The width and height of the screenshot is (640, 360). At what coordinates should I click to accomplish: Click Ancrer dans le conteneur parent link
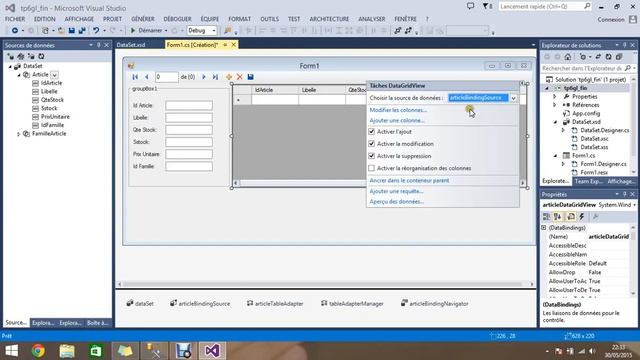[x=409, y=180]
